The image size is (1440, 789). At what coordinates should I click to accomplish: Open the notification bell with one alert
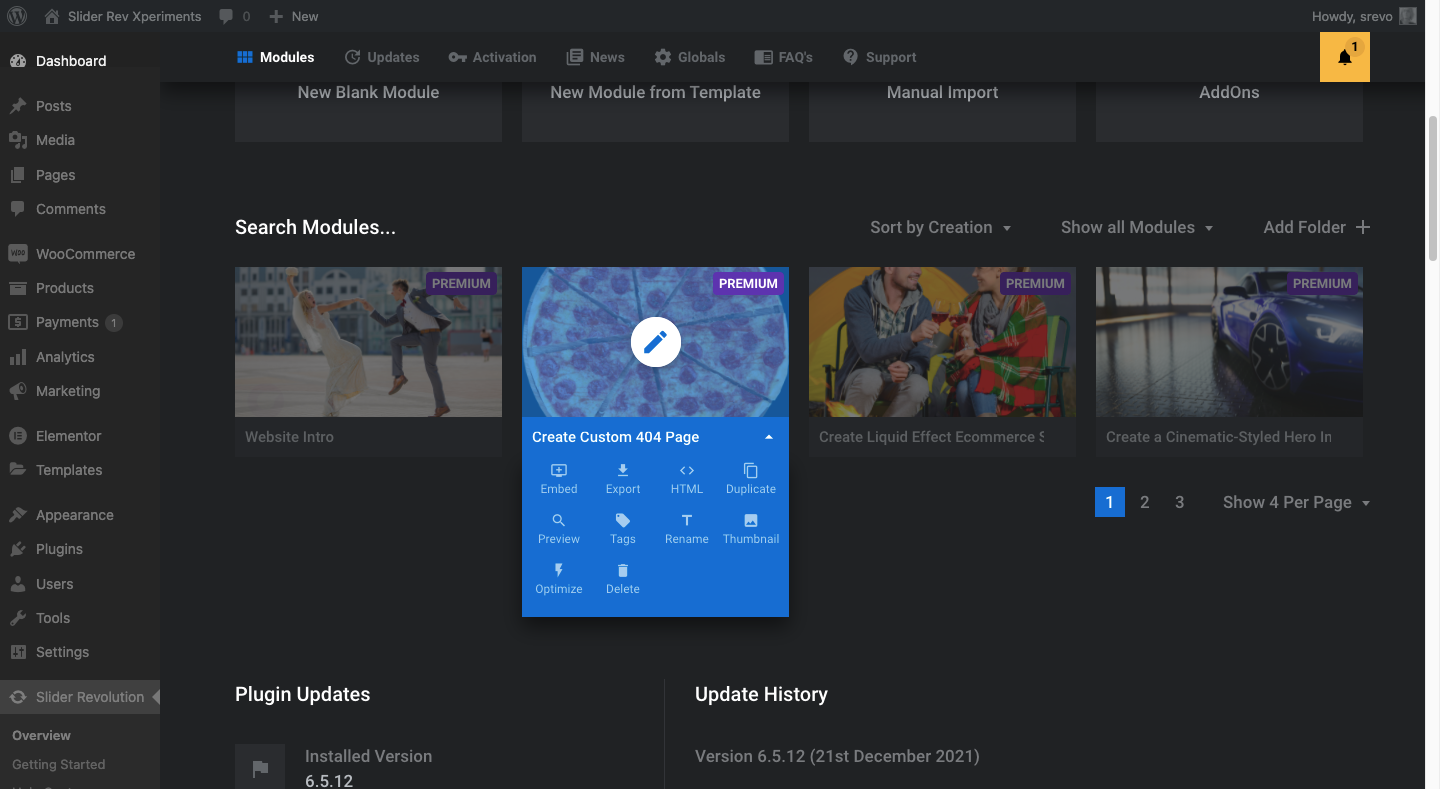1345,57
